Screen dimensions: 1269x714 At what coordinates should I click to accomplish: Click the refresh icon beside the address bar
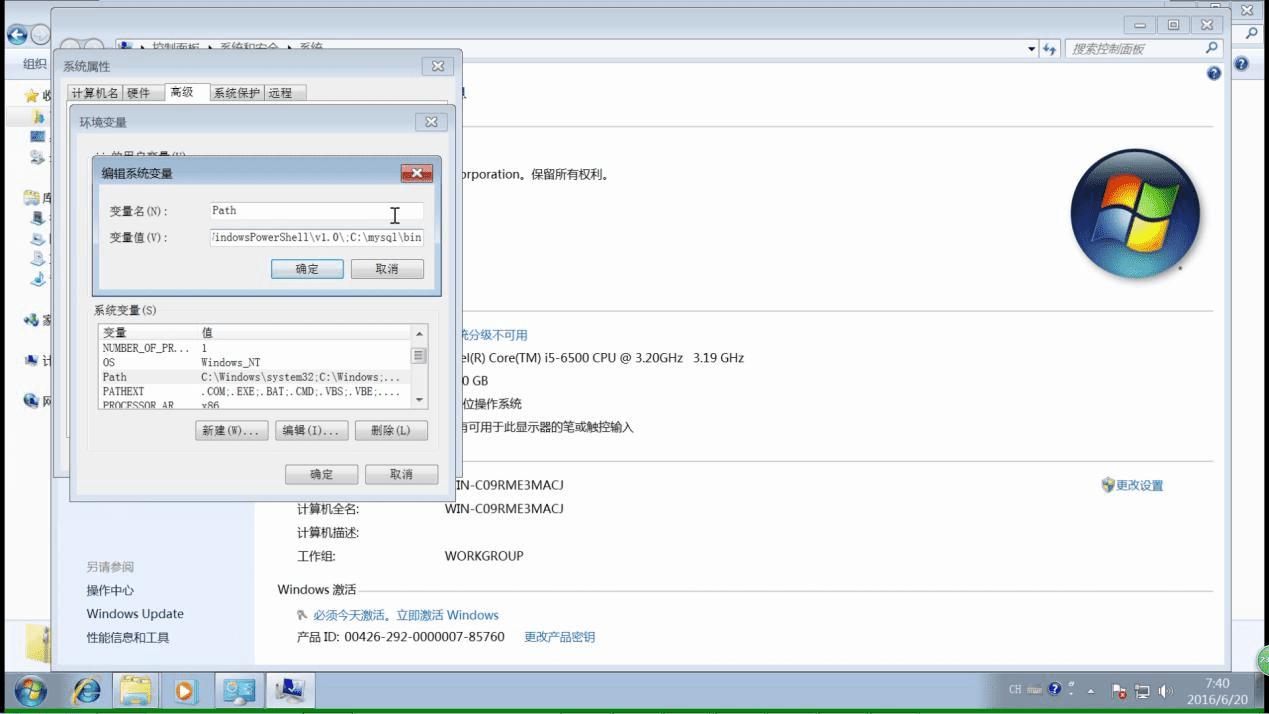(1051, 48)
